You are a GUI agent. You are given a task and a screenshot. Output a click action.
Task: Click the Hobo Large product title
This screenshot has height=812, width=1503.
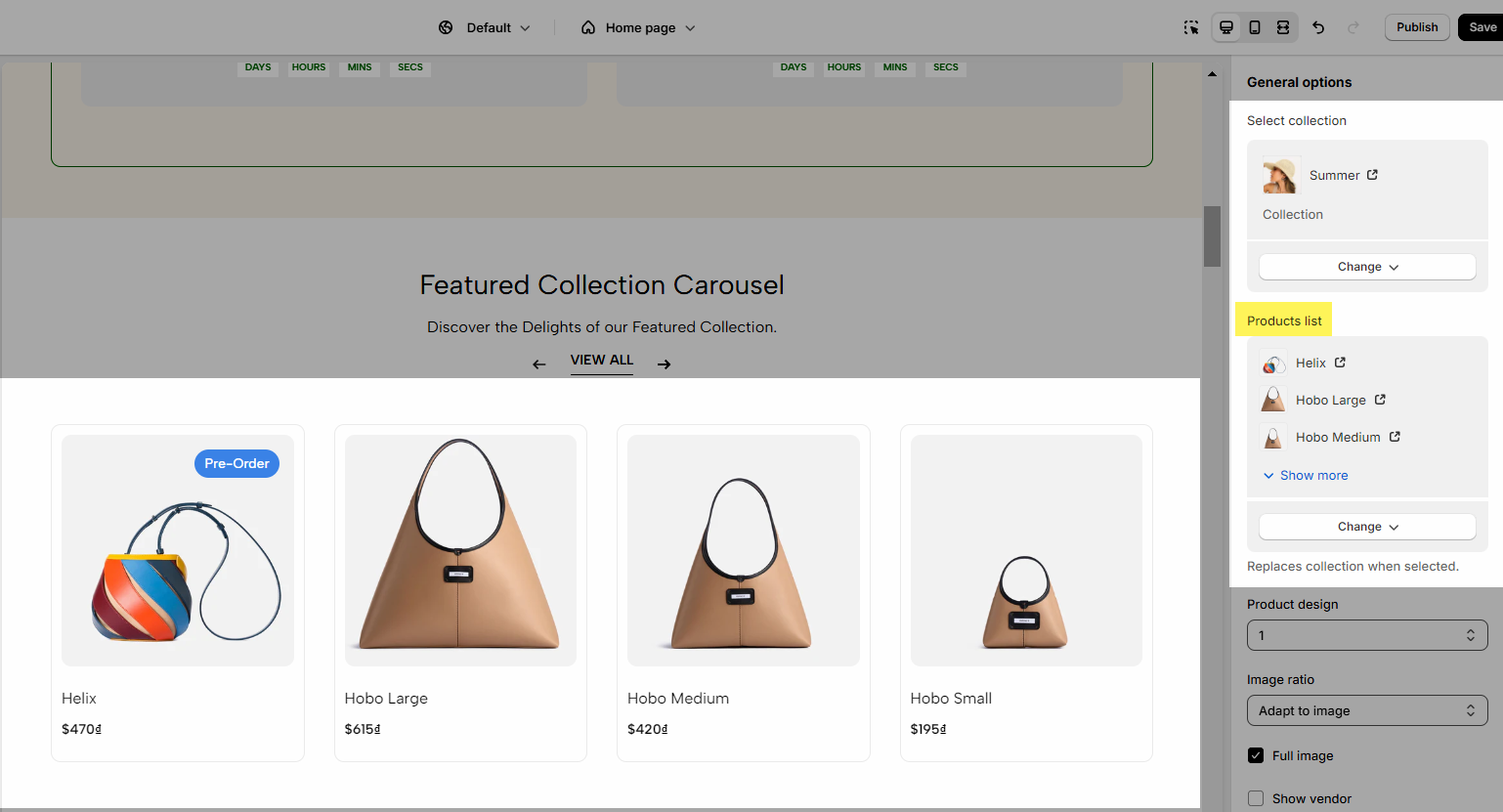[386, 698]
